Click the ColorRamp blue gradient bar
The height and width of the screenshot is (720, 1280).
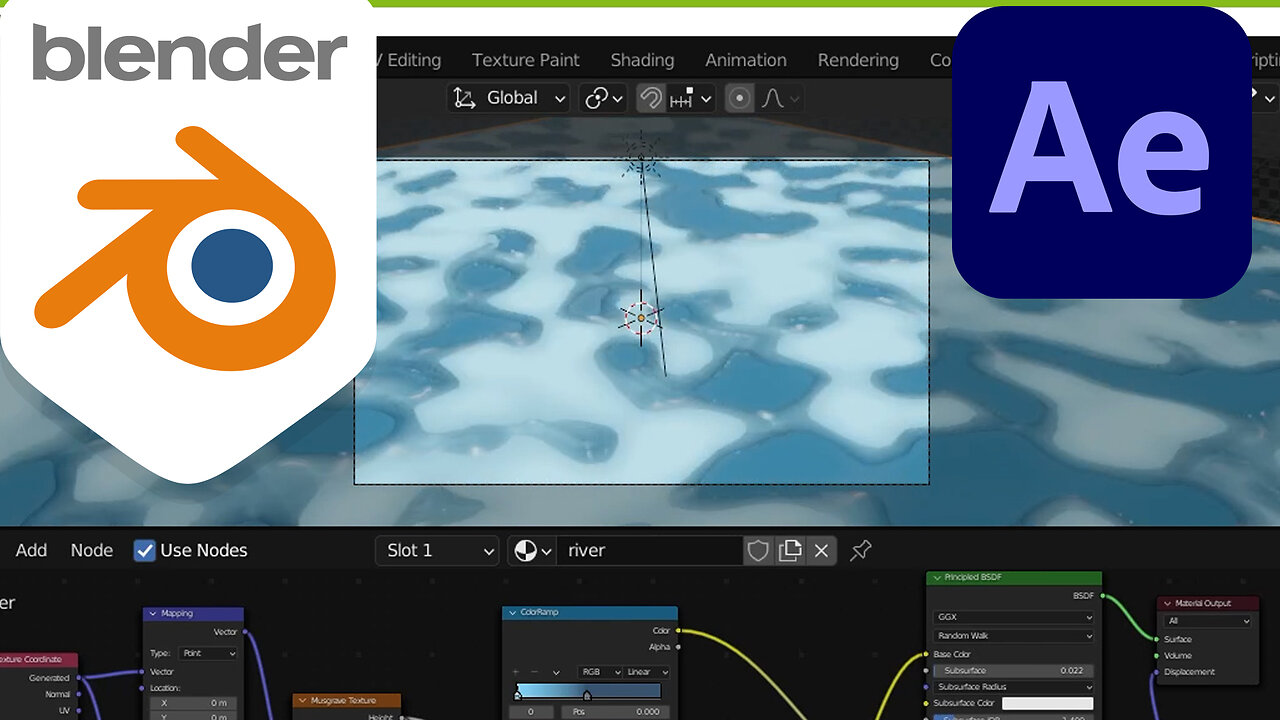pyautogui.click(x=588, y=690)
